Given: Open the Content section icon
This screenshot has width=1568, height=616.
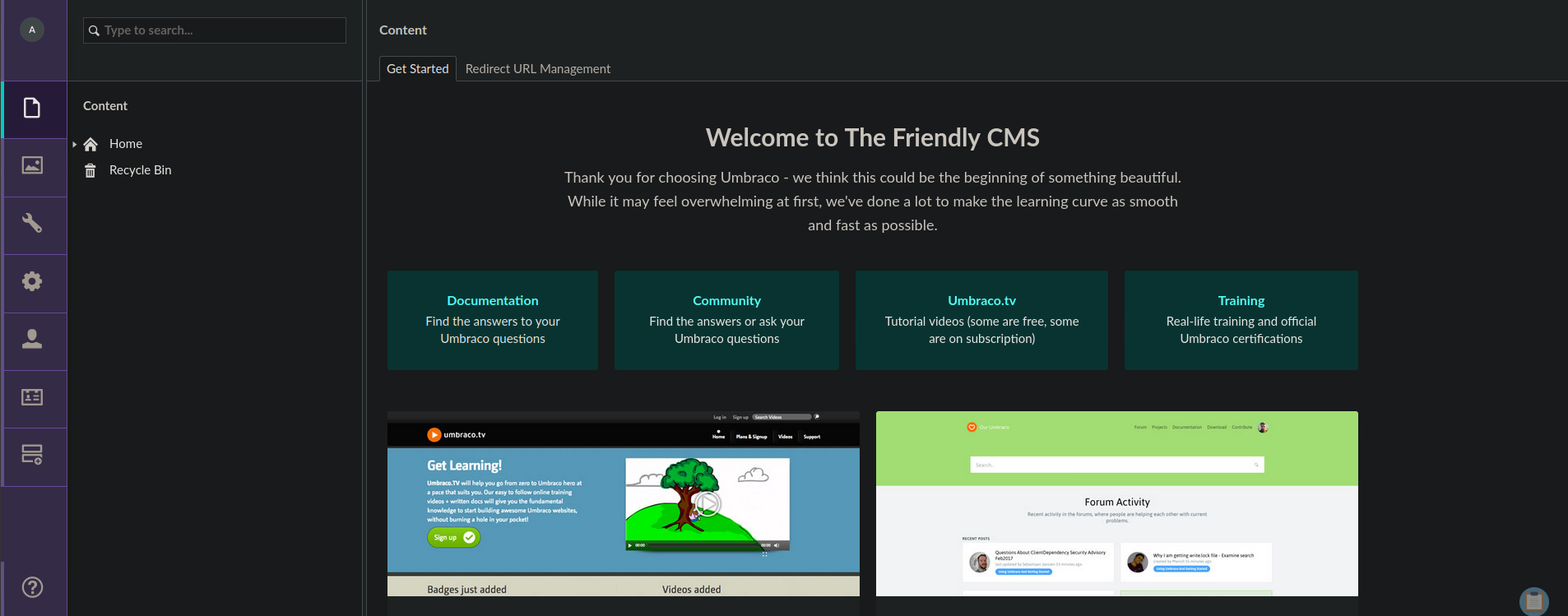Looking at the screenshot, I should point(32,108).
